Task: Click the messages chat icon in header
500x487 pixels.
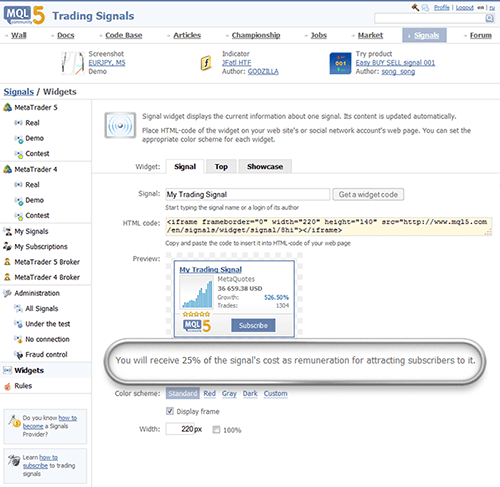Action: [x=425, y=8]
